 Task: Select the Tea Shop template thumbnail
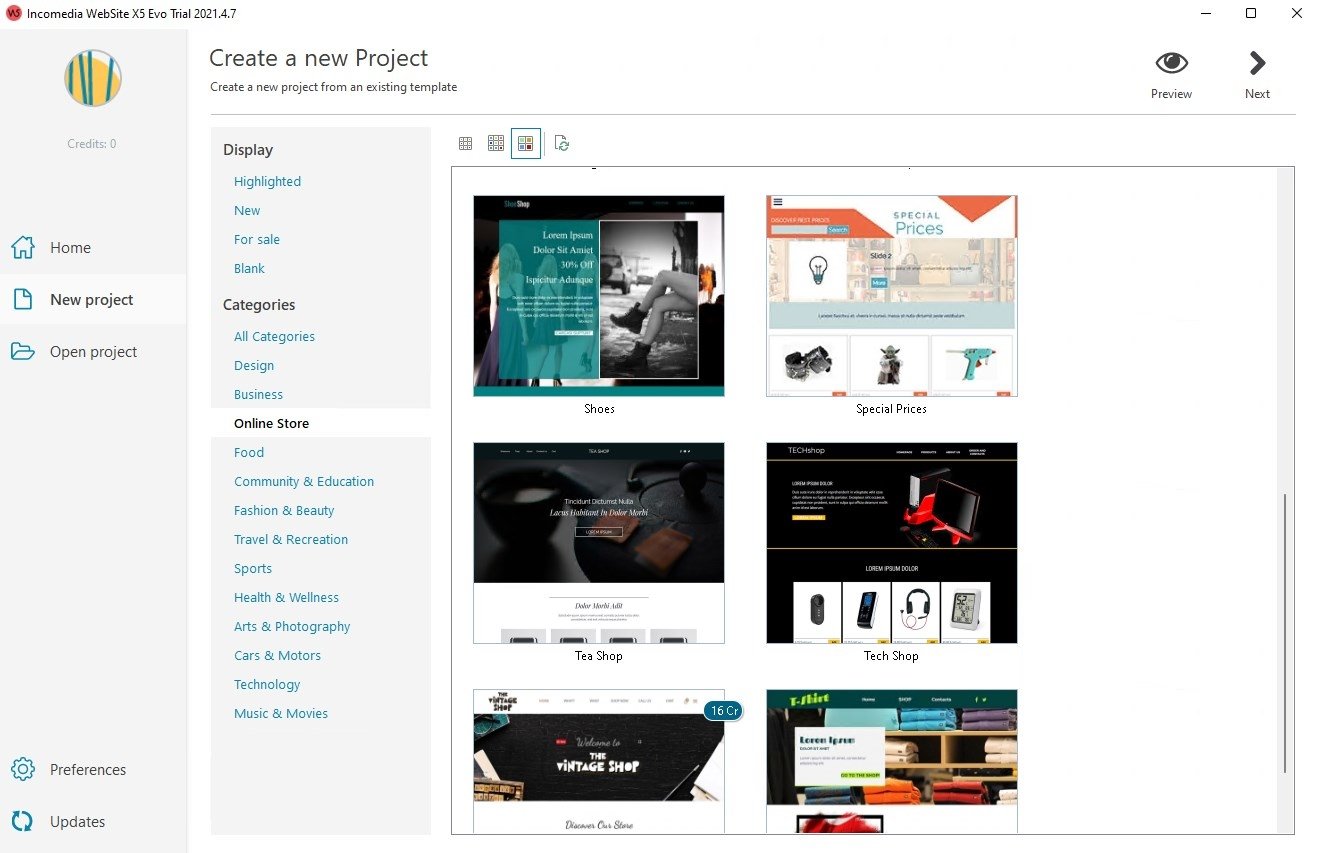(599, 543)
